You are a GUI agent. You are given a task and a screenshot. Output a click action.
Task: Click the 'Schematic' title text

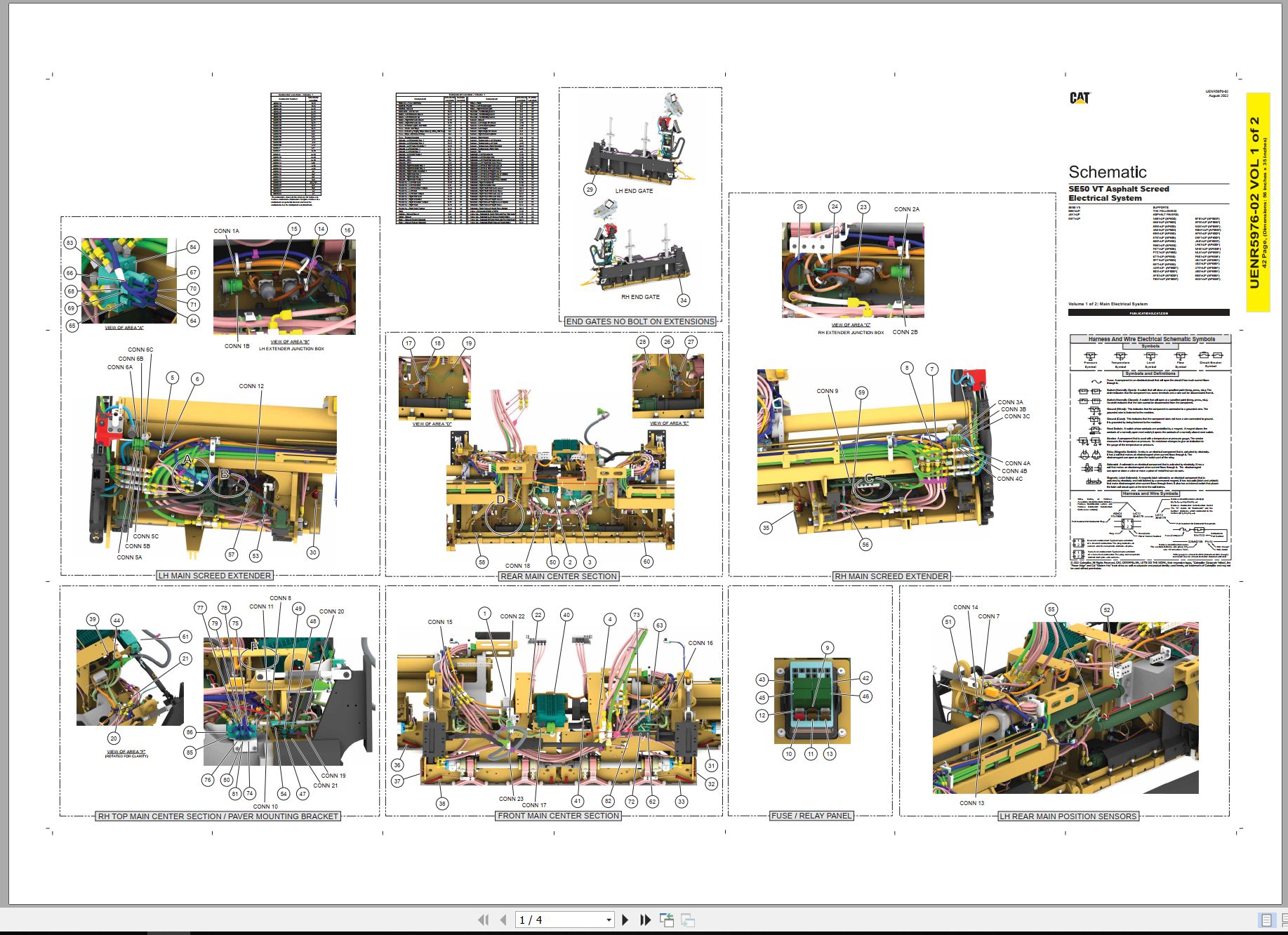coord(1107,172)
